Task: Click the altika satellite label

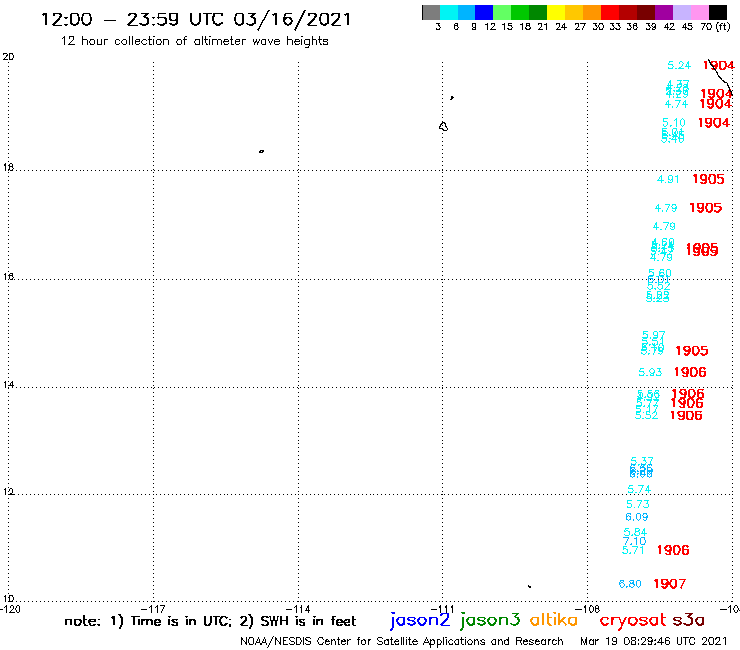Action: tap(553, 620)
